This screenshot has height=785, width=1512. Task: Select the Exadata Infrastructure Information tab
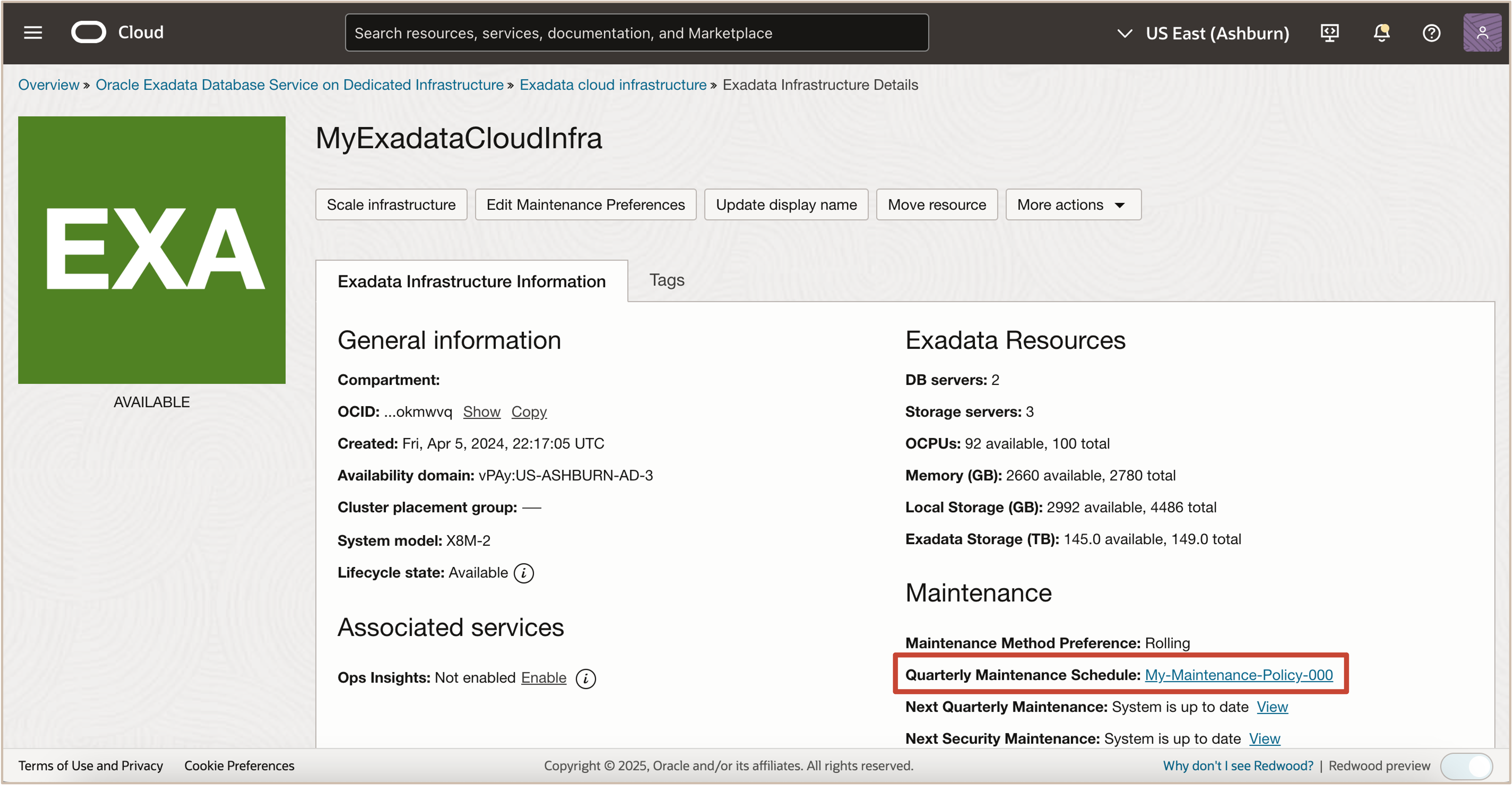click(x=471, y=282)
